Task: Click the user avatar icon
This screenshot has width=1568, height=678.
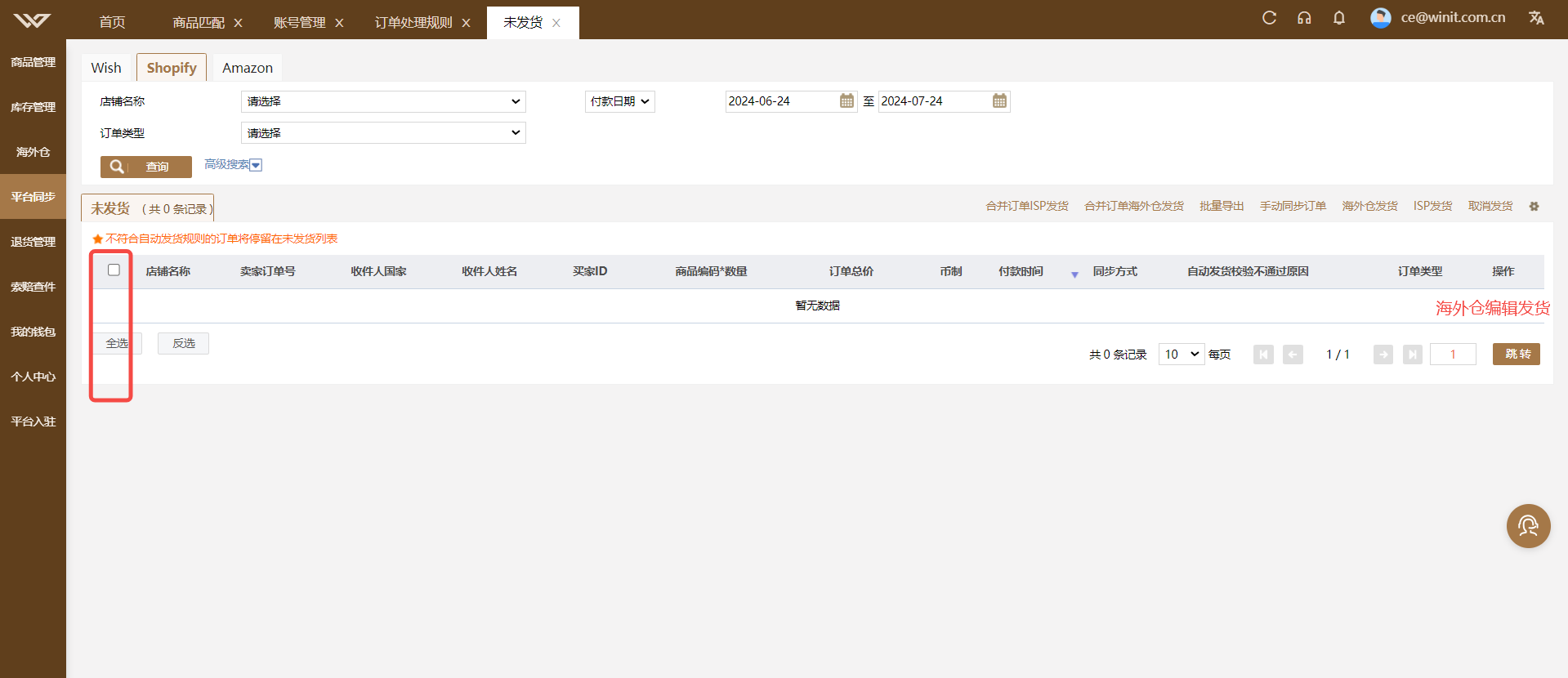Action: [1381, 18]
